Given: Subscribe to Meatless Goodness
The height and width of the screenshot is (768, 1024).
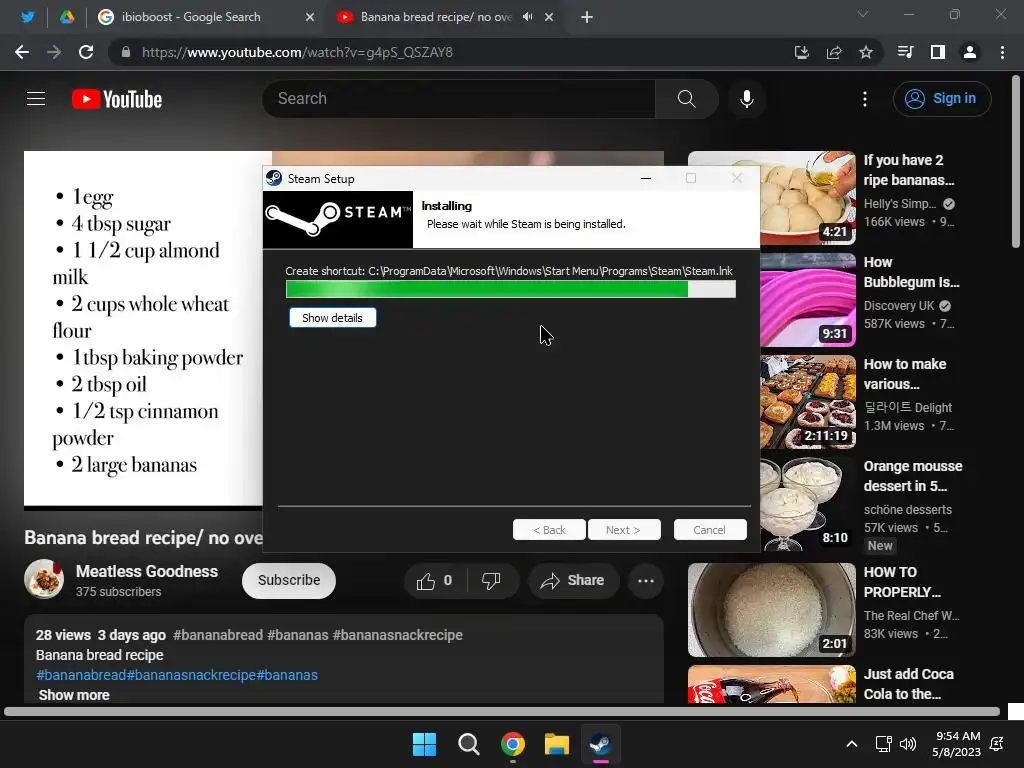Looking at the screenshot, I should tap(289, 581).
